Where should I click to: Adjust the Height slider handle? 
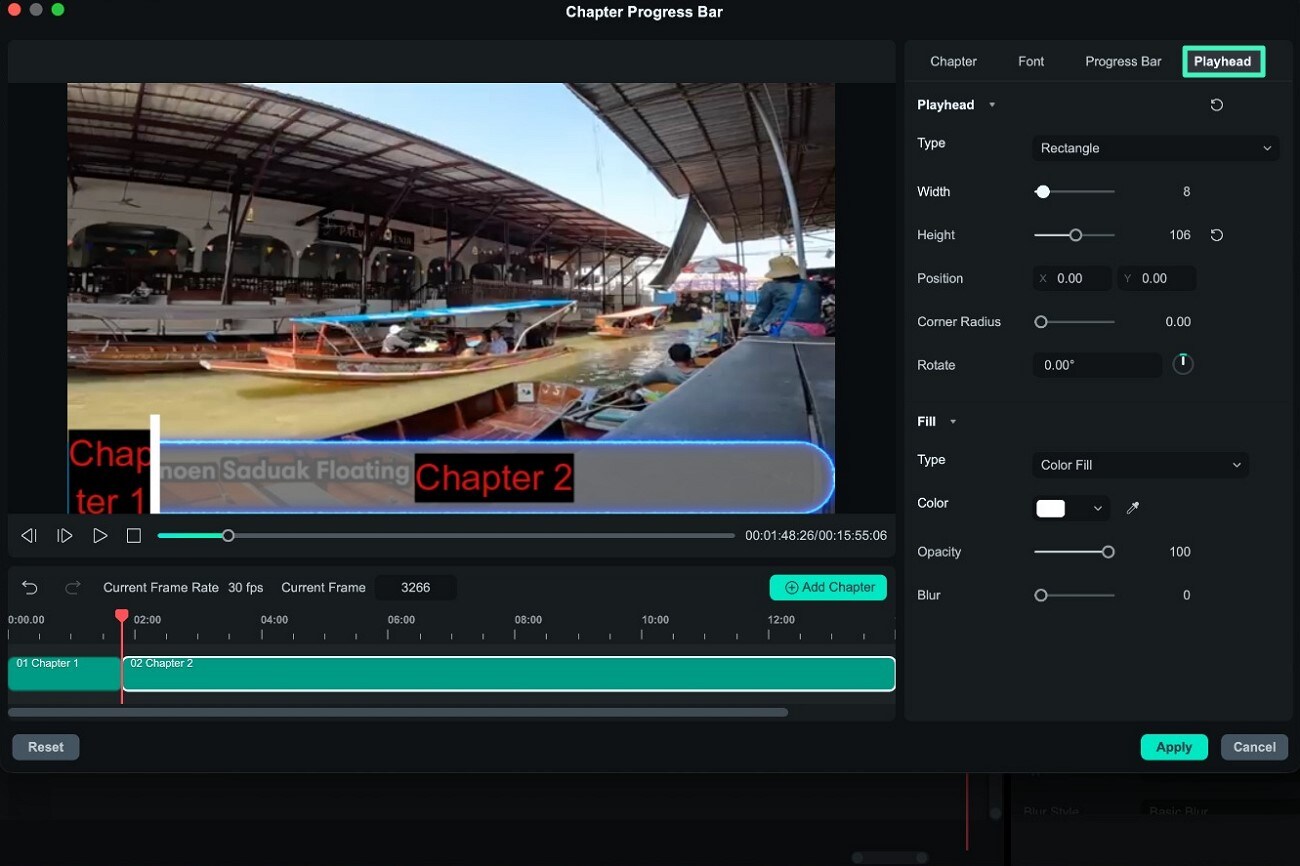(x=1076, y=235)
